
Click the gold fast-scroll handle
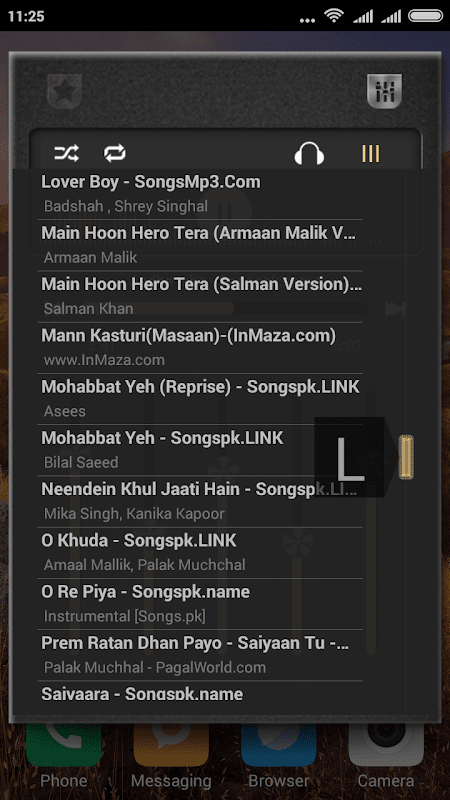(x=406, y=457)
